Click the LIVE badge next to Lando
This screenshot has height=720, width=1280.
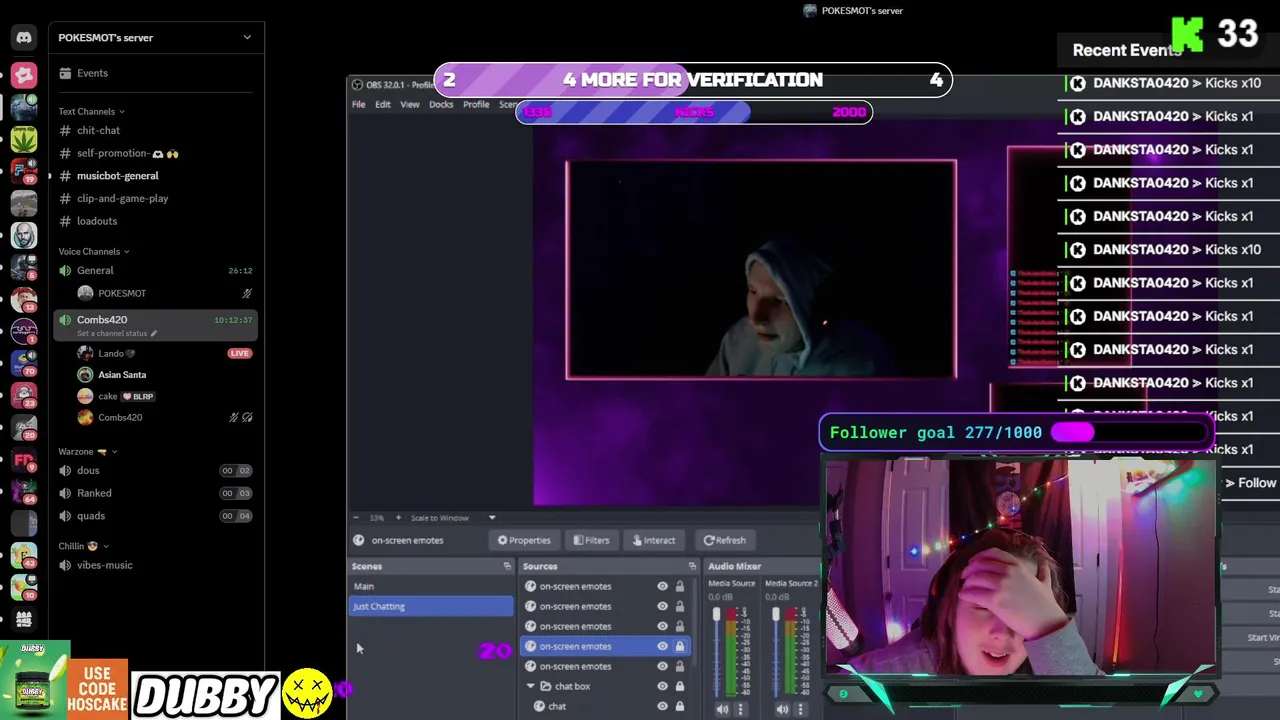pos(239,353)
